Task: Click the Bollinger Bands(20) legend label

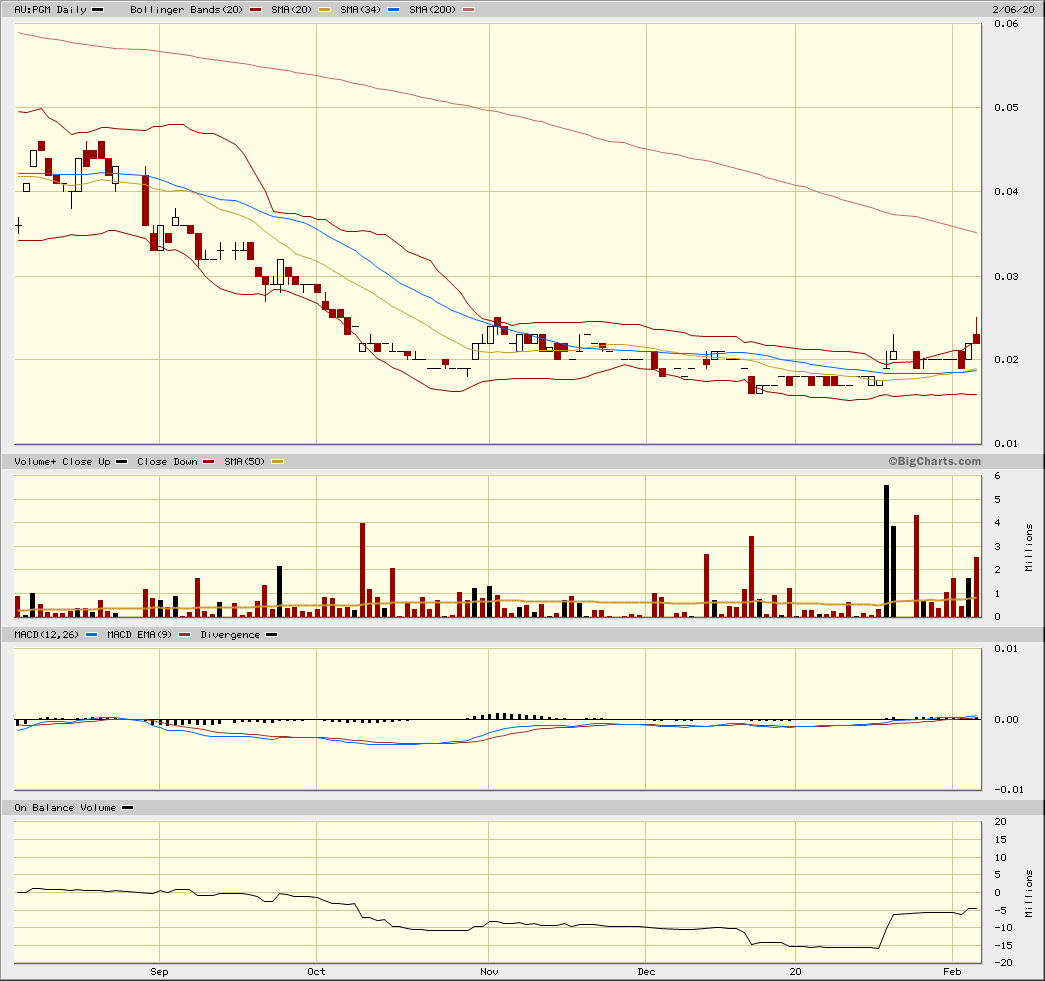Action: pos(187,10)
